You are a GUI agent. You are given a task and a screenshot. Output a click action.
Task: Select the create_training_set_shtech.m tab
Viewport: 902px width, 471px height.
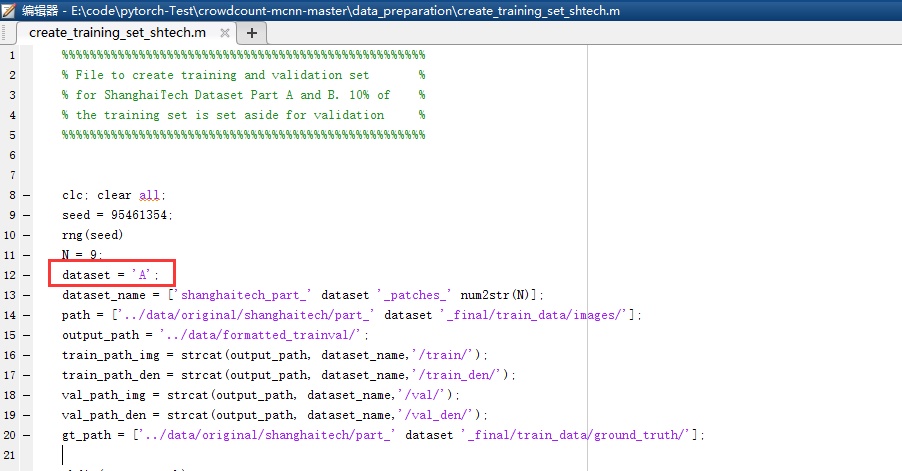click(x=117, y=33)
